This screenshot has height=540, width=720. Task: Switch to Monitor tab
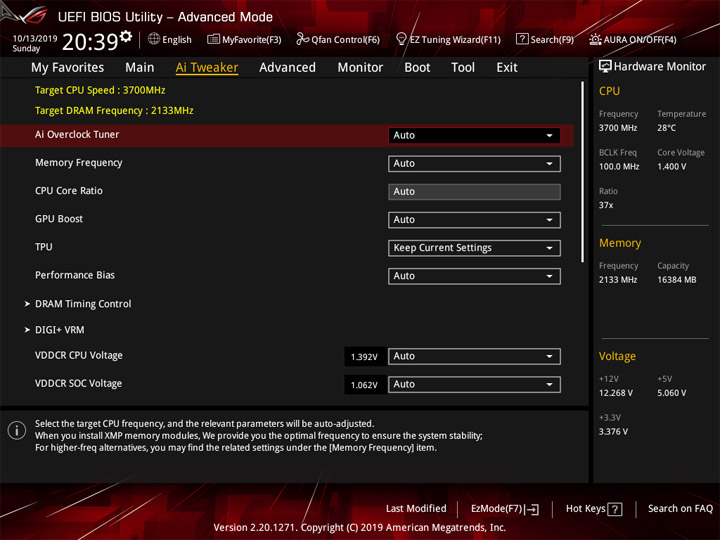pos(360,68)
